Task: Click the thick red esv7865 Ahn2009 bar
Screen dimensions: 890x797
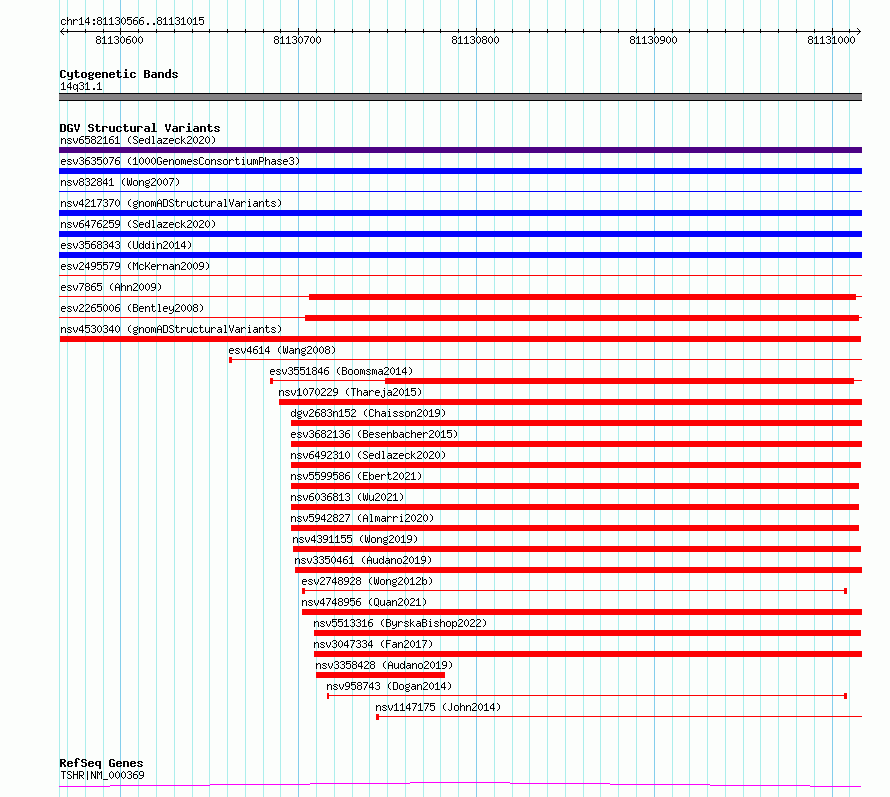Action: 582,297
